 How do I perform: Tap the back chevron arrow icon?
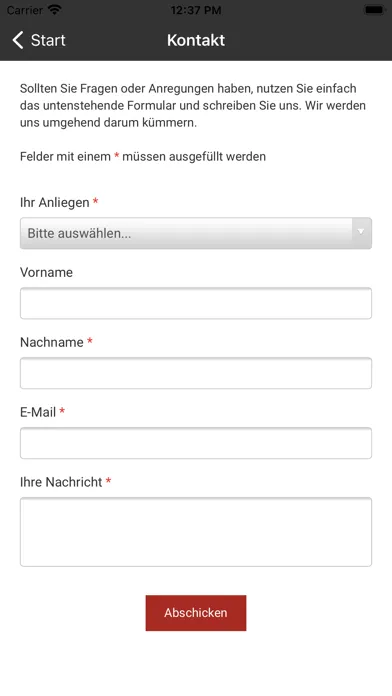coord(17,40)
